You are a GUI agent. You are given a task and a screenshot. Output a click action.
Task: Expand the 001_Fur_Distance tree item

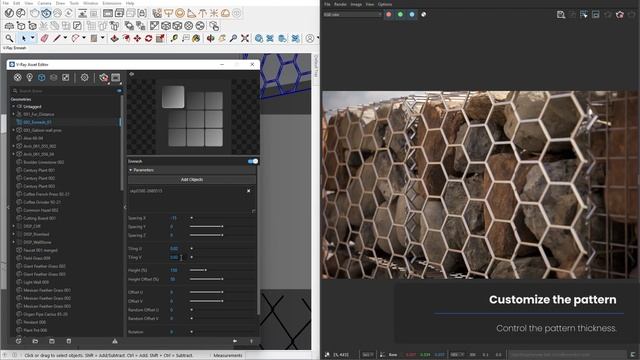pos(13,114)
